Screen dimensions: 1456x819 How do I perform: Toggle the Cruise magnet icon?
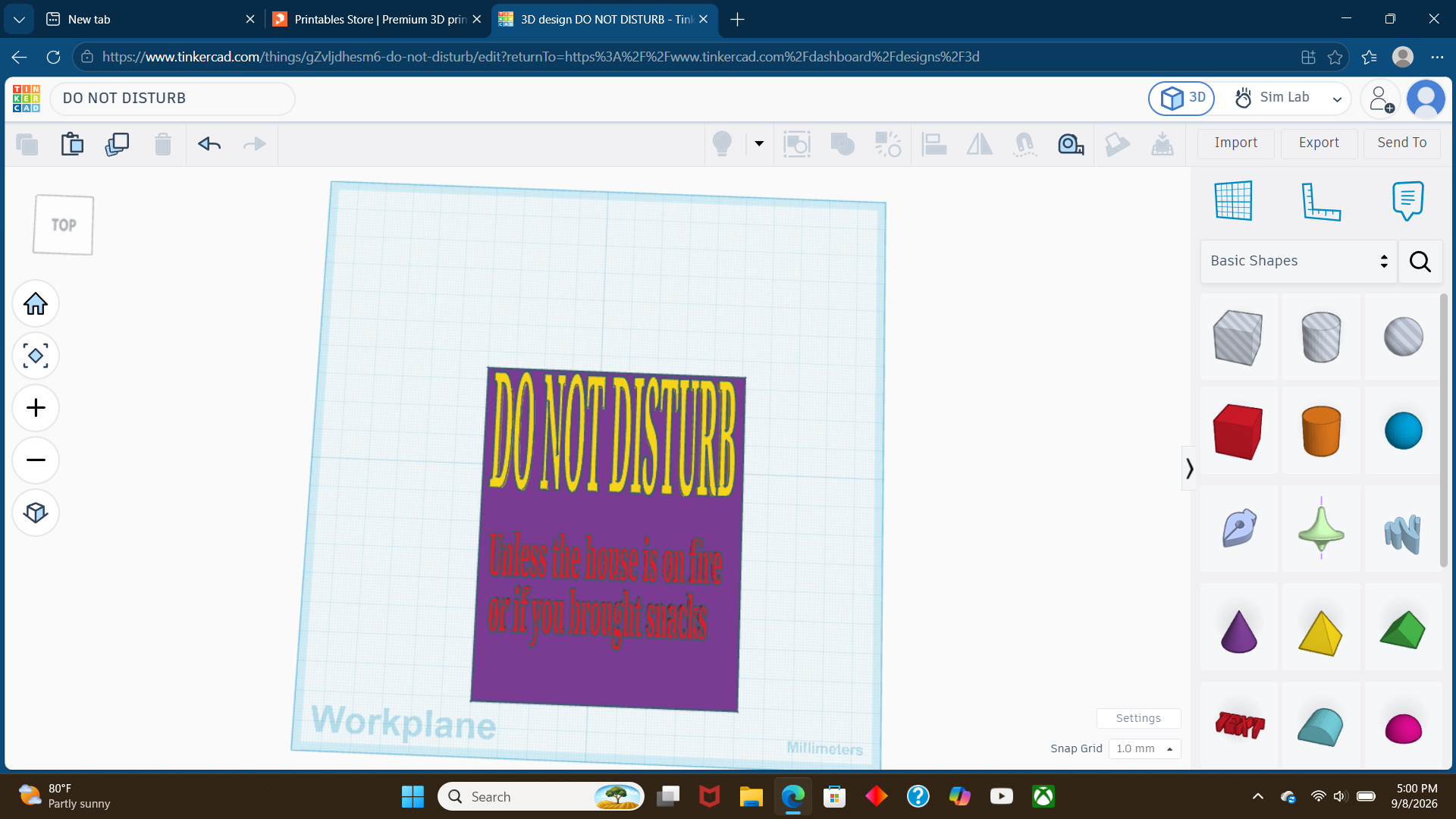[x=1025, y=144]
